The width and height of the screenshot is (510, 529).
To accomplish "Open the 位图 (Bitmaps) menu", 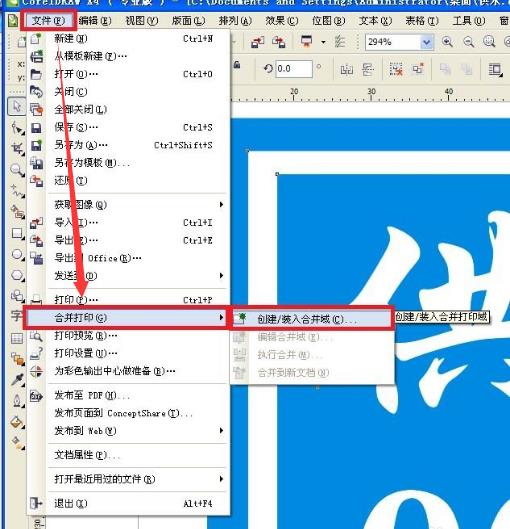I will (329, 21).
